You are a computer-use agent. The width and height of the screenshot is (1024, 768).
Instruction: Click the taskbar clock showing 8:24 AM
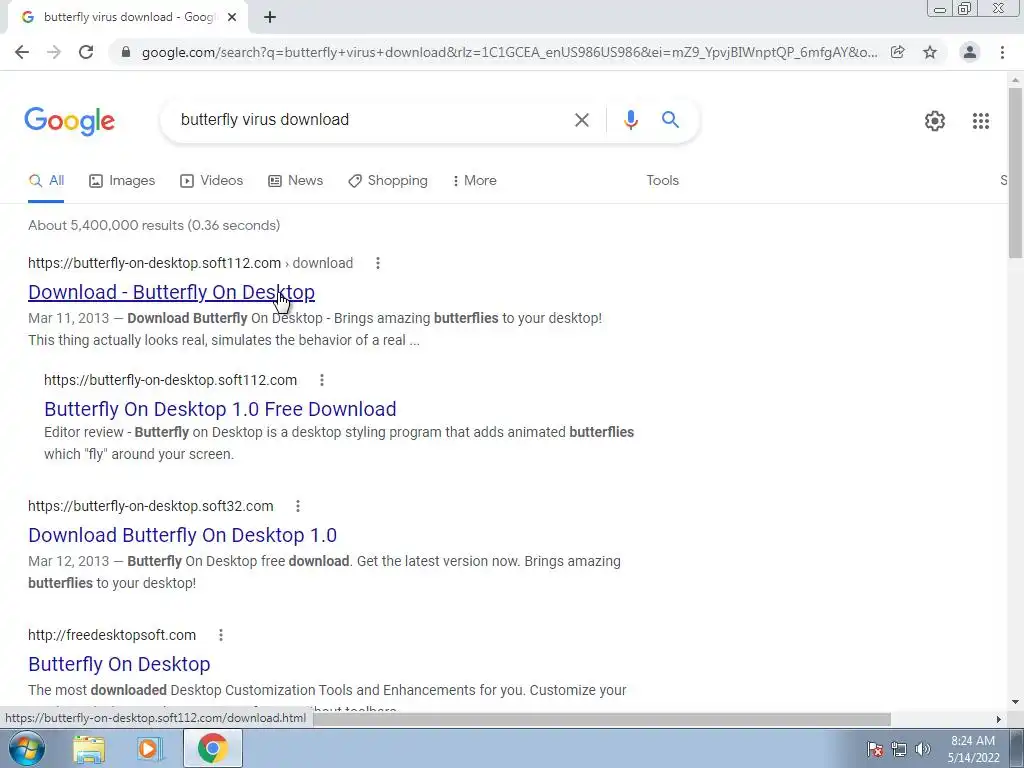tap(973, 749)
